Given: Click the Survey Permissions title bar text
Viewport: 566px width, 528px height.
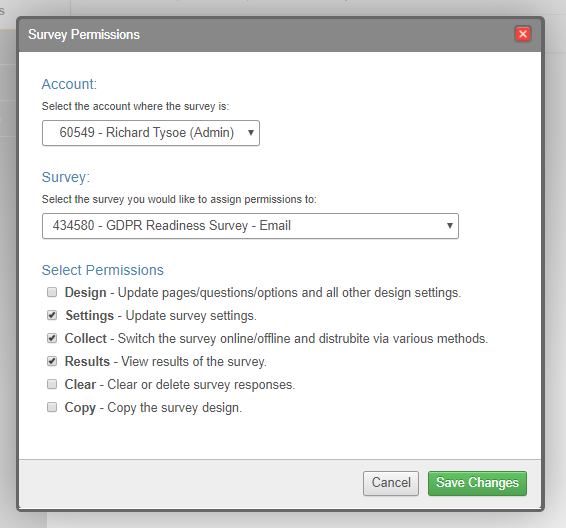Looking at the screenshot, I should point(84,35).
